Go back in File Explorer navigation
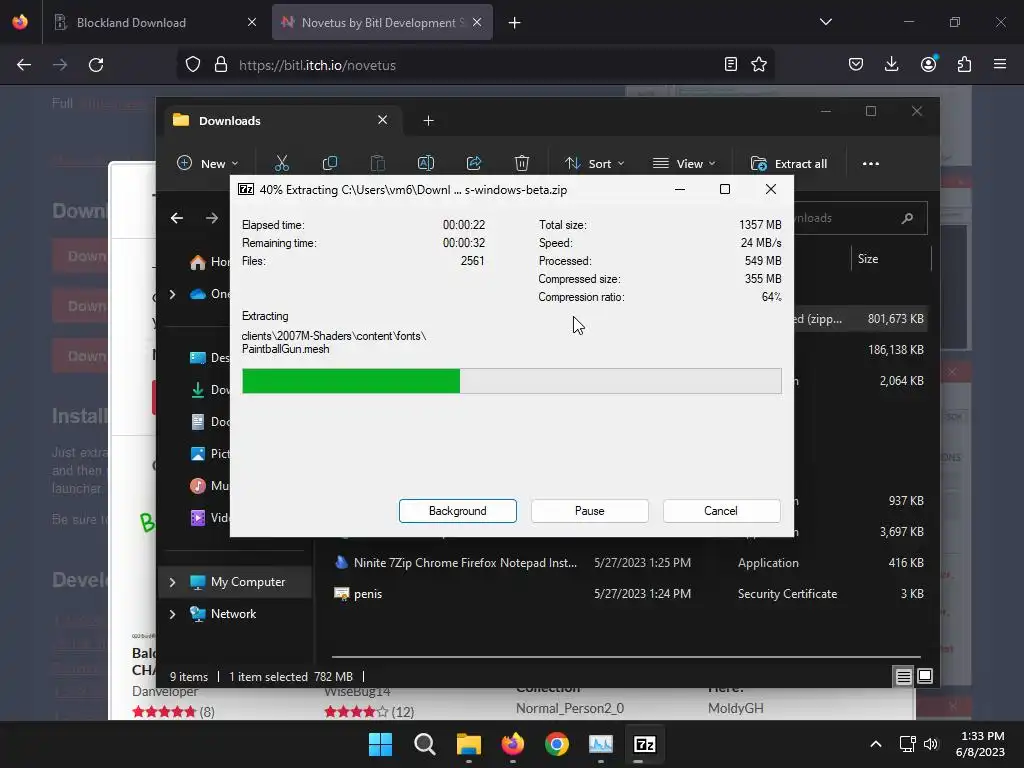Screen dimensions: 1024x768 (x=177, y=218)
